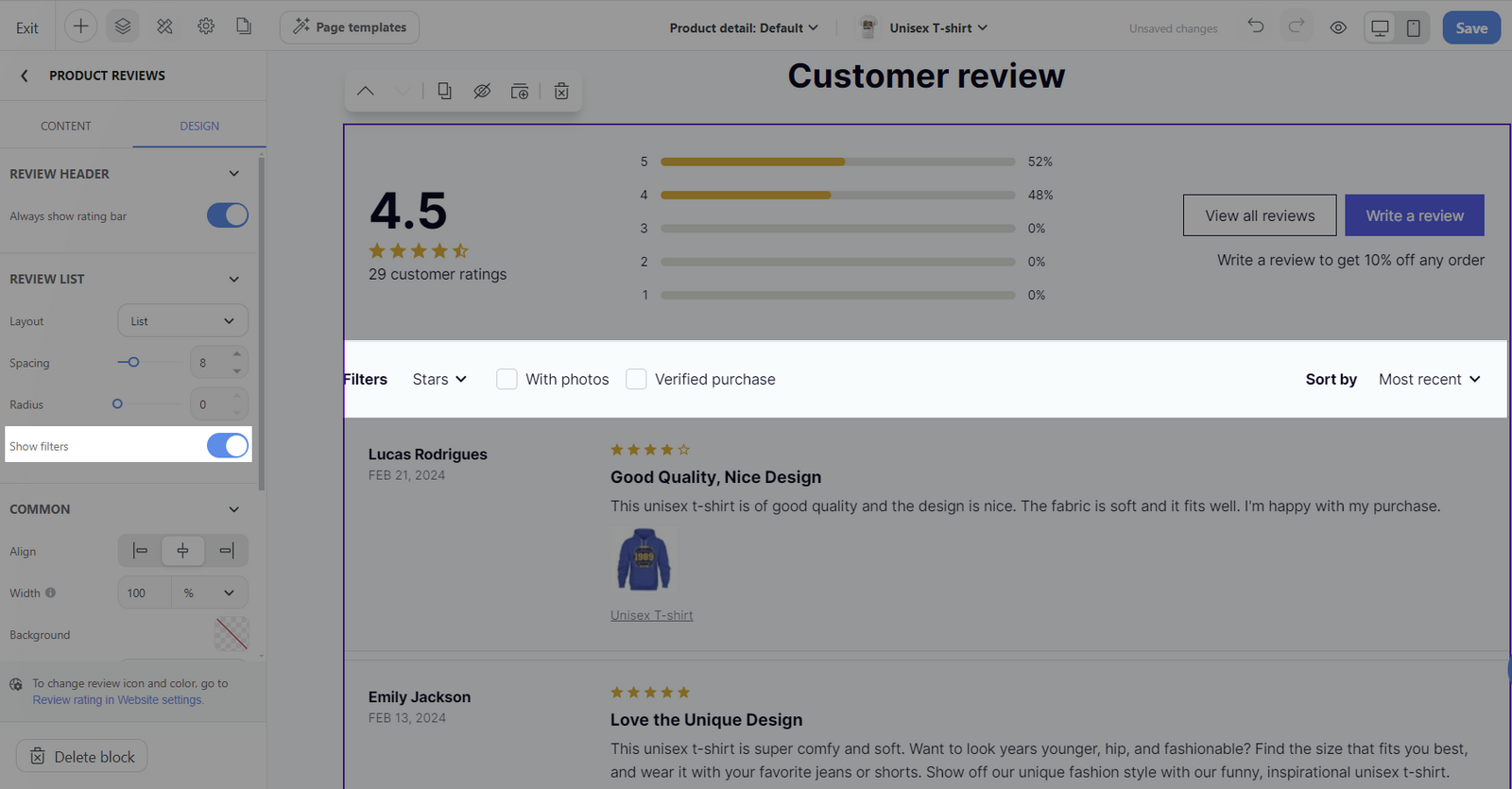
Task: Click reviewer name Emily Jackson
Action: (420, 696)
